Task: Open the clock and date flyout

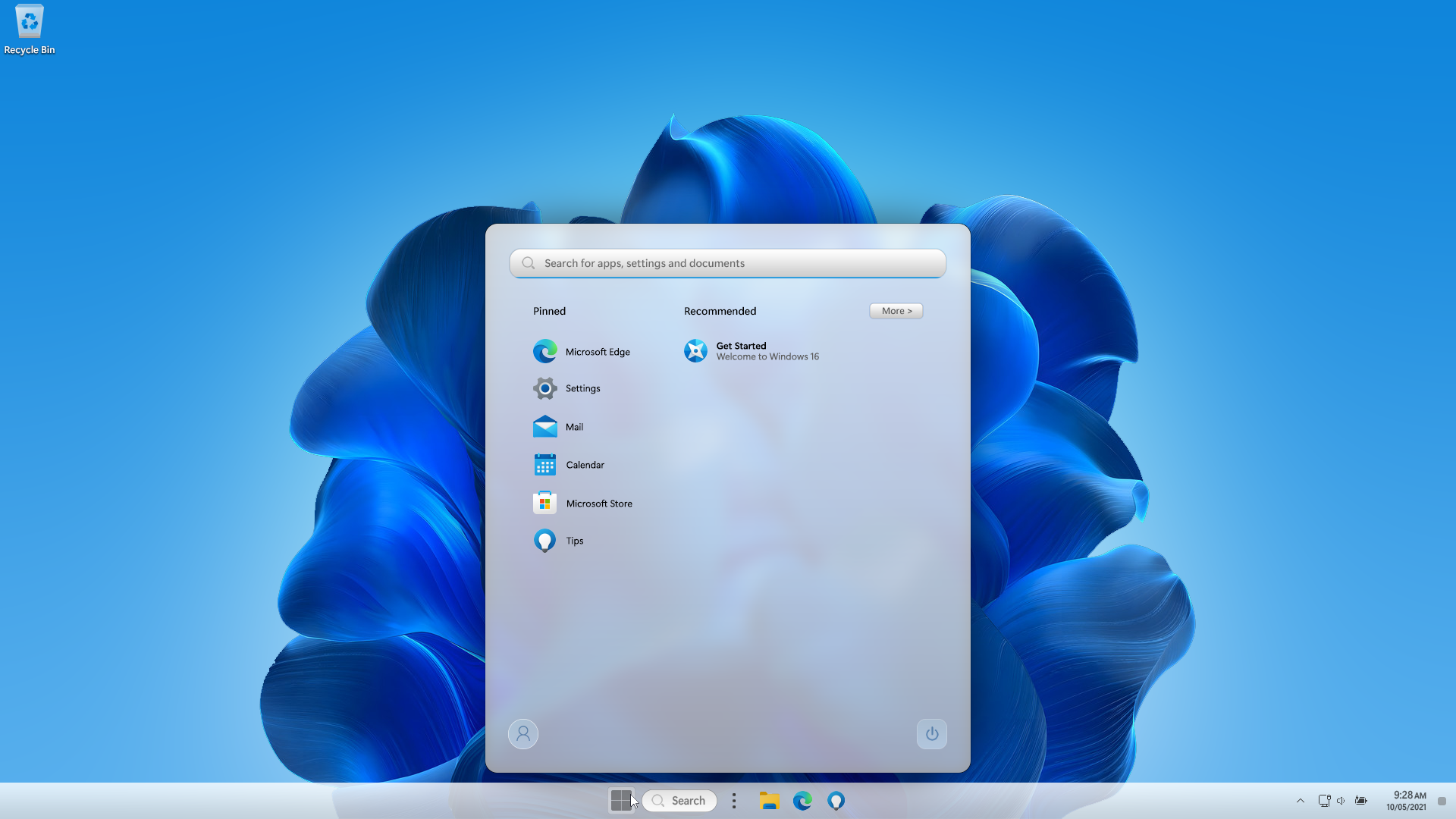Action: click(x=1406, y=801)
